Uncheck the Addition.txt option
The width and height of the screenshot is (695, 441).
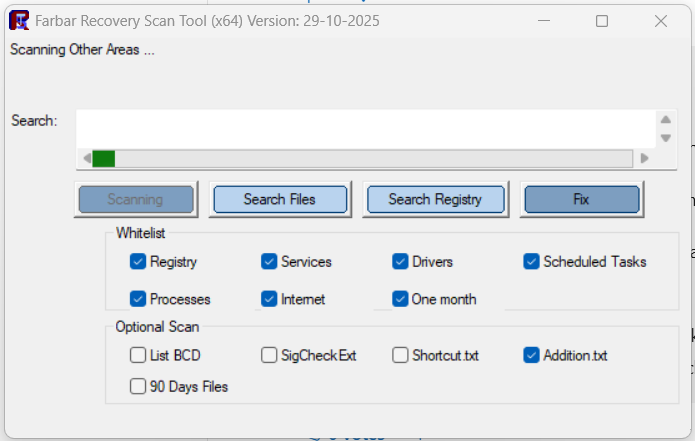pos(531,355)
